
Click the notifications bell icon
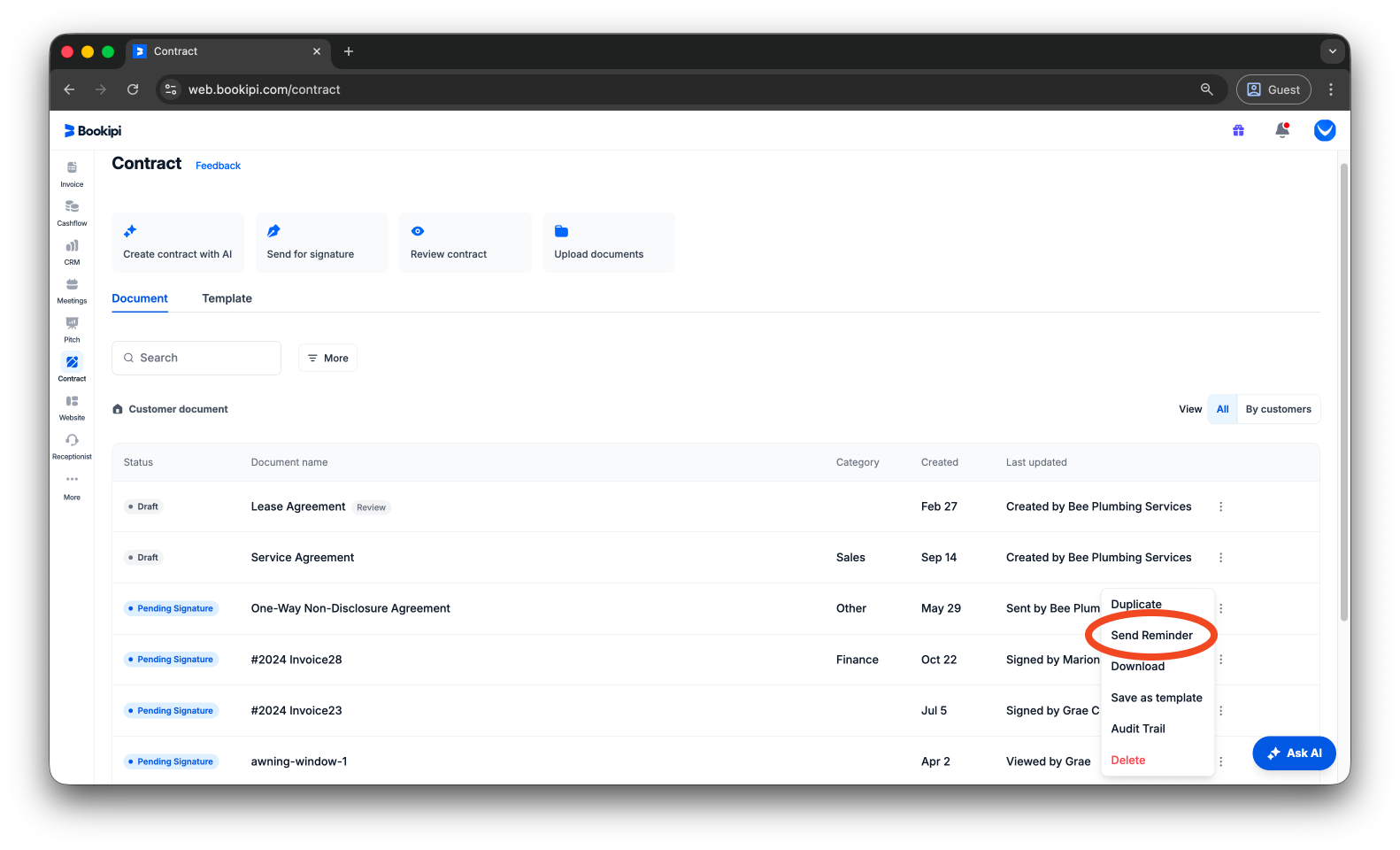click(x=1282, y=131)
